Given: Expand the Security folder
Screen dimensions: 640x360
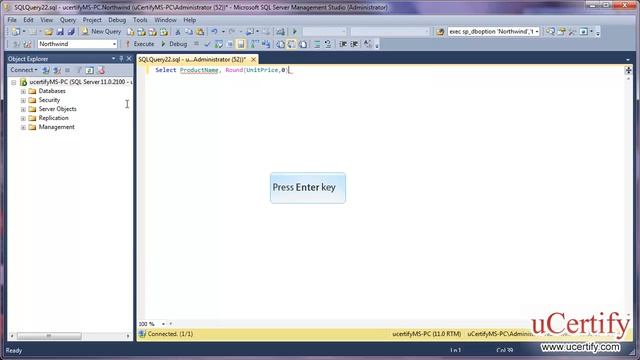Looking at the screenshot, I should tap(23, 100).
